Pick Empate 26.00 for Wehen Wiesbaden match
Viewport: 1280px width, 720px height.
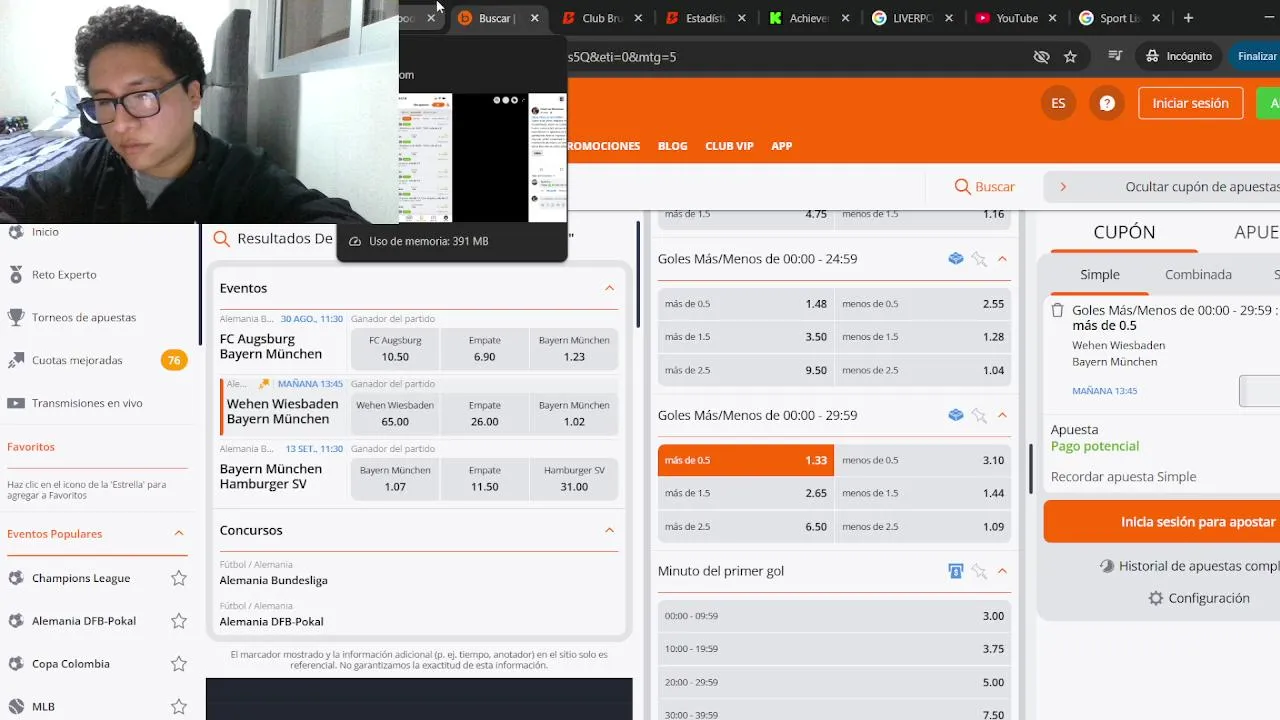(x=485, y=413)
